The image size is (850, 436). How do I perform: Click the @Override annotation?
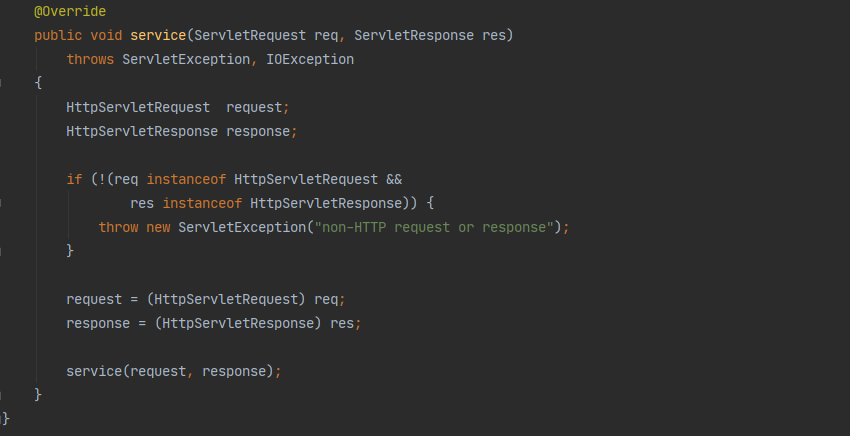pos(69,11)
